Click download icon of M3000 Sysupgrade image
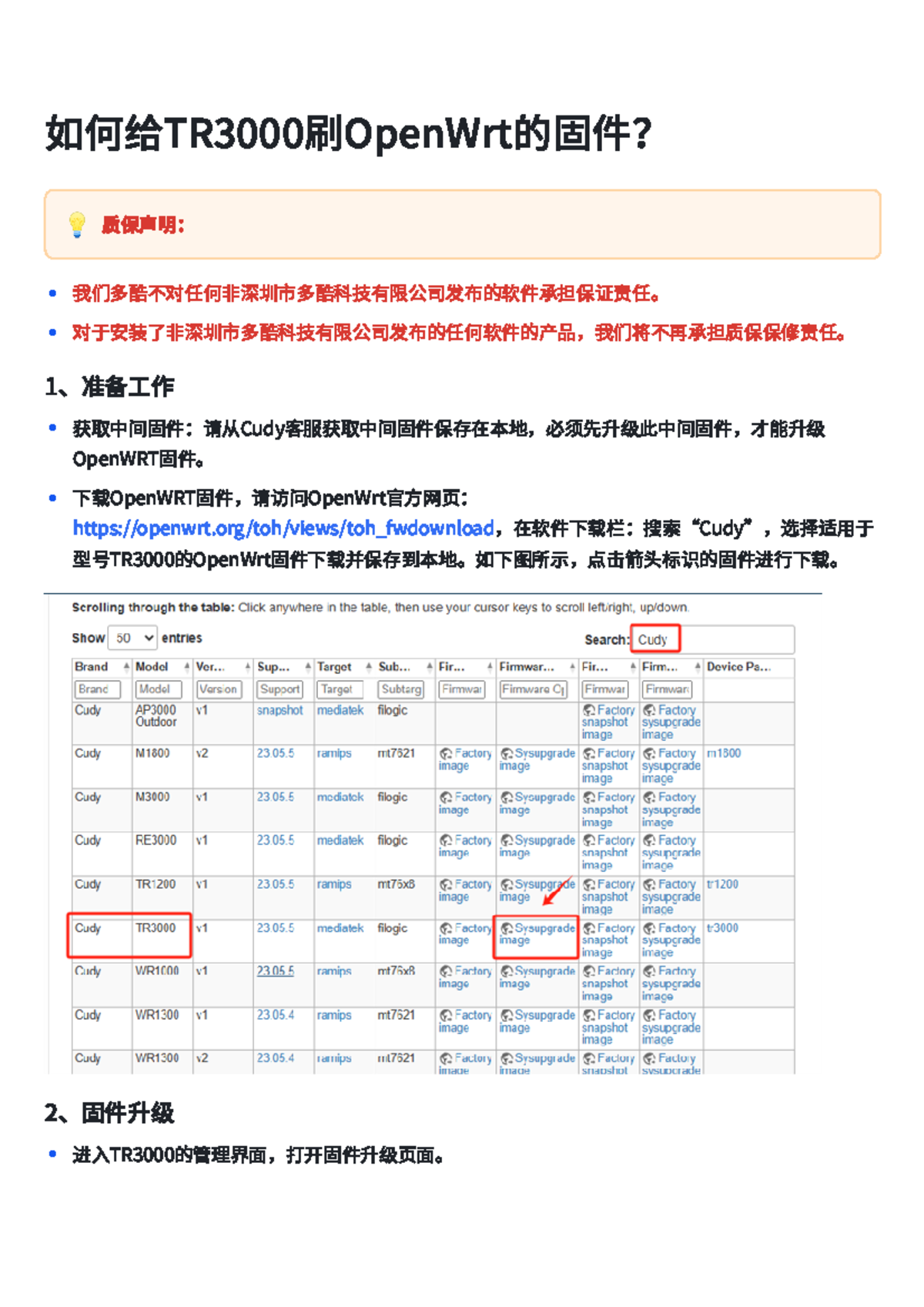924x1307 pixels. [x=507, y=798]
